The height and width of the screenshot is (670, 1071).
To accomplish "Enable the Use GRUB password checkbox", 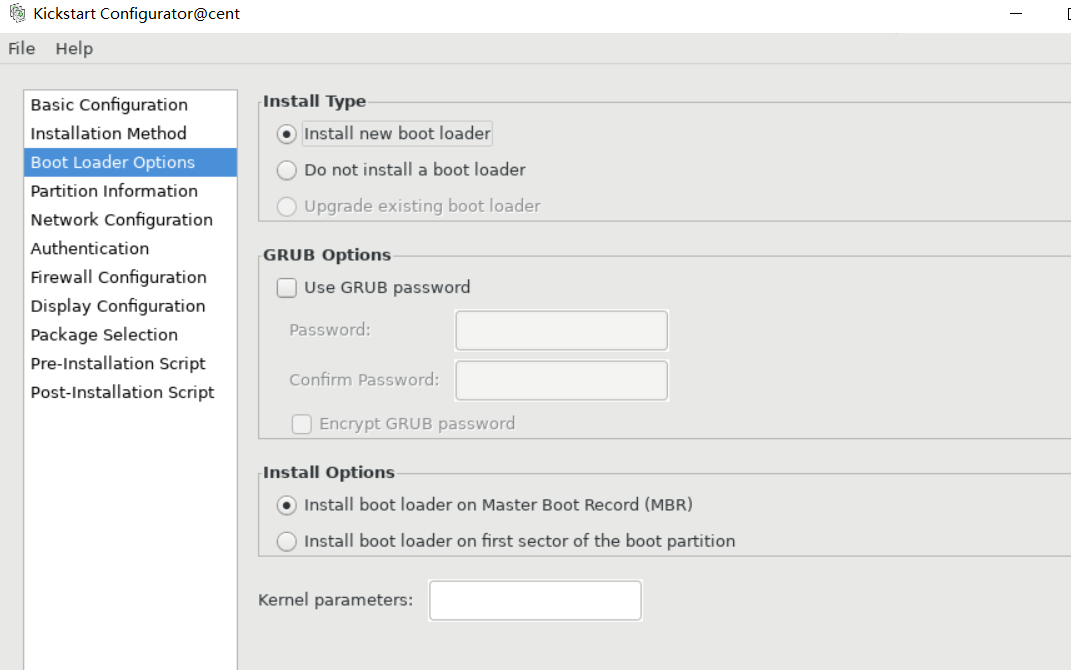I will [286, 288].
